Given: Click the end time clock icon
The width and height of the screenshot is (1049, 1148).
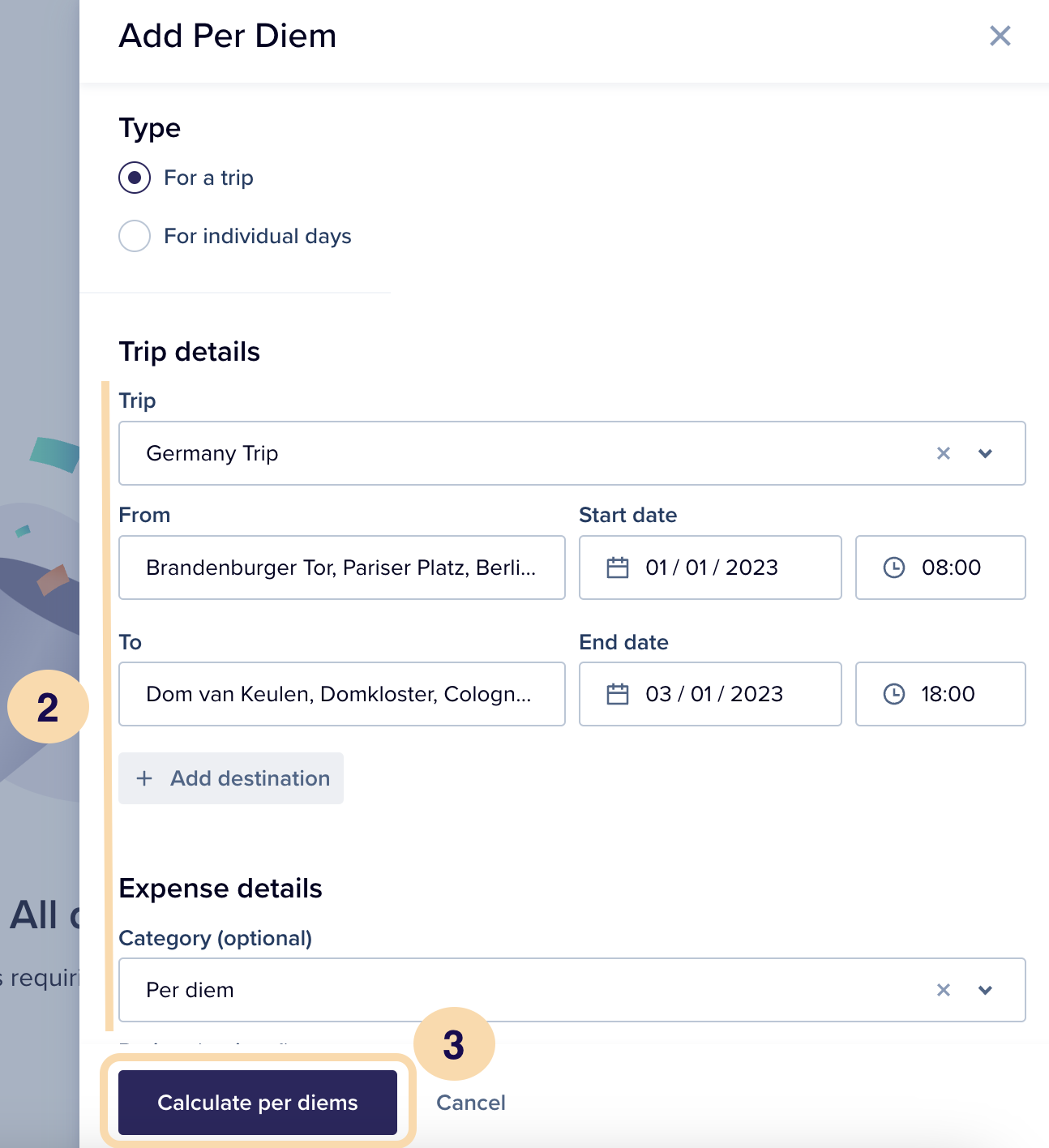Looking at the screenshot, I should point(893,694).
